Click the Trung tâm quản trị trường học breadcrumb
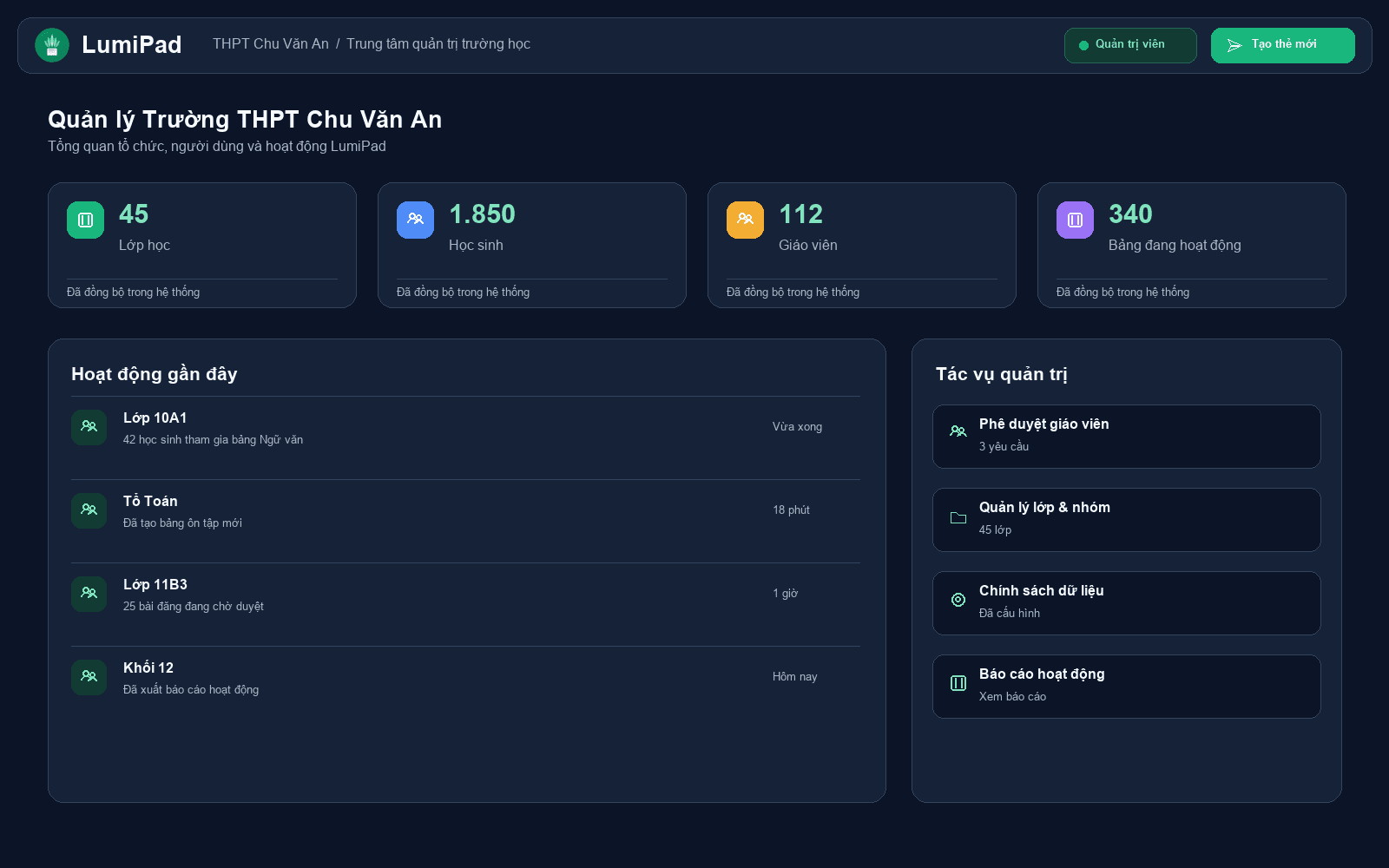The width and height of the screenshot is (1389, 868). click(x=438, y=44)
